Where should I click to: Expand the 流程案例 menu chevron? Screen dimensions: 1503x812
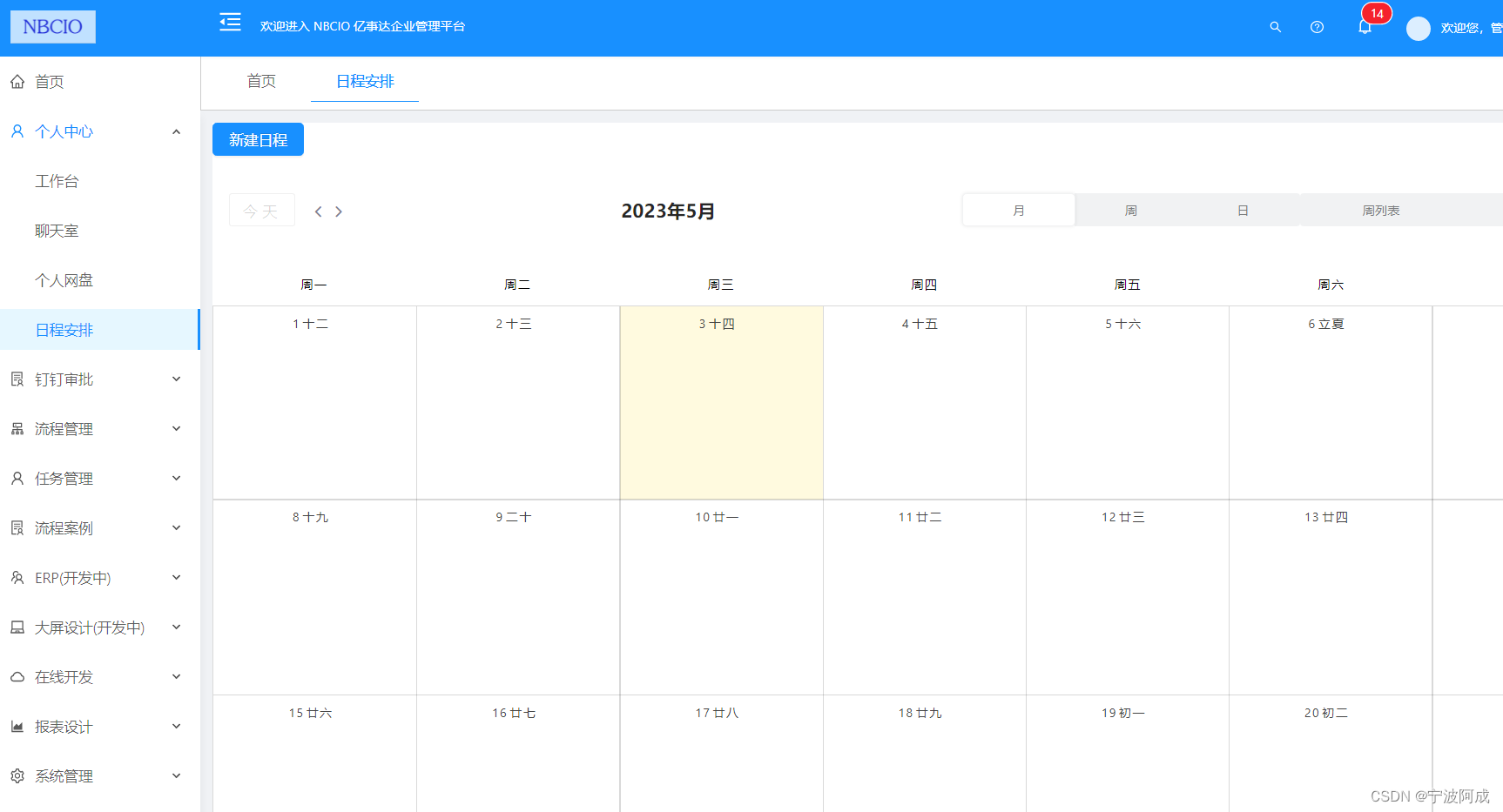pos(177,528)
